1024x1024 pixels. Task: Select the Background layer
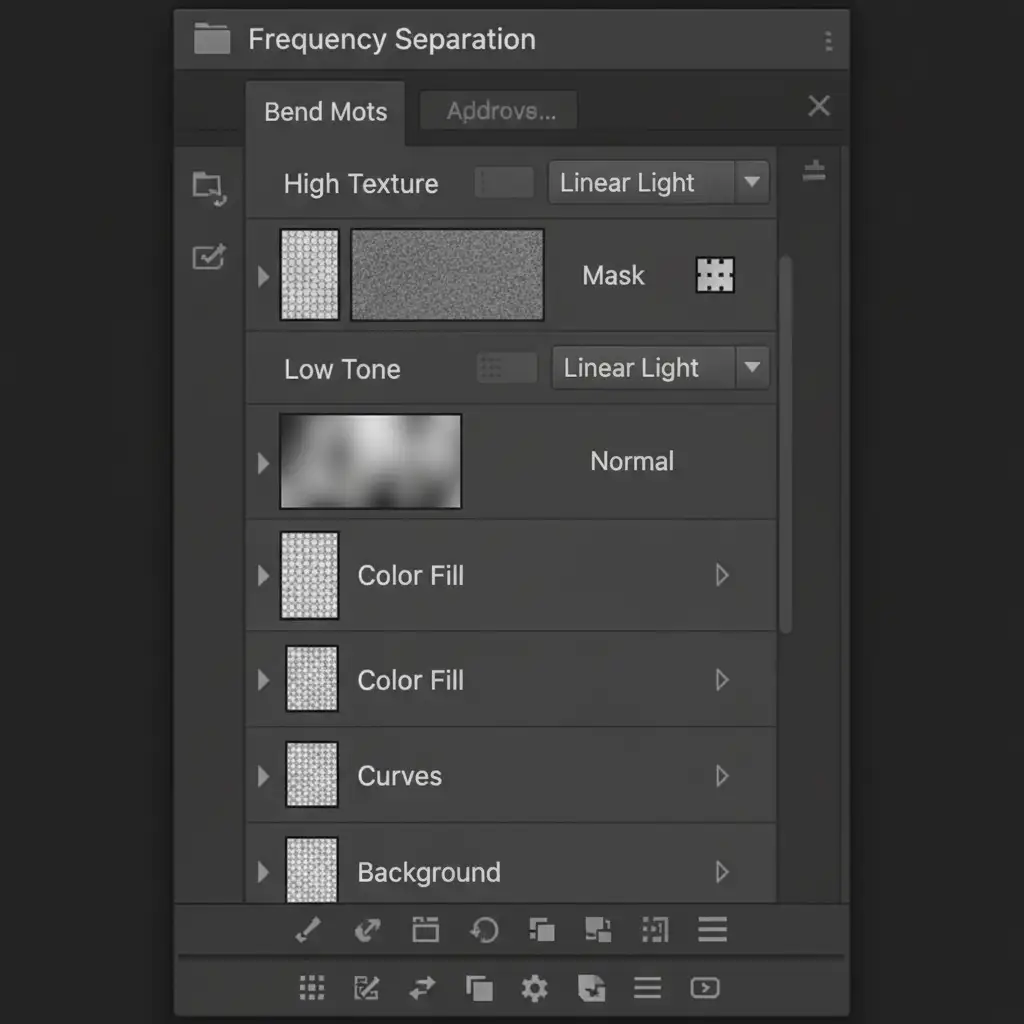click(x=429, y=872)
